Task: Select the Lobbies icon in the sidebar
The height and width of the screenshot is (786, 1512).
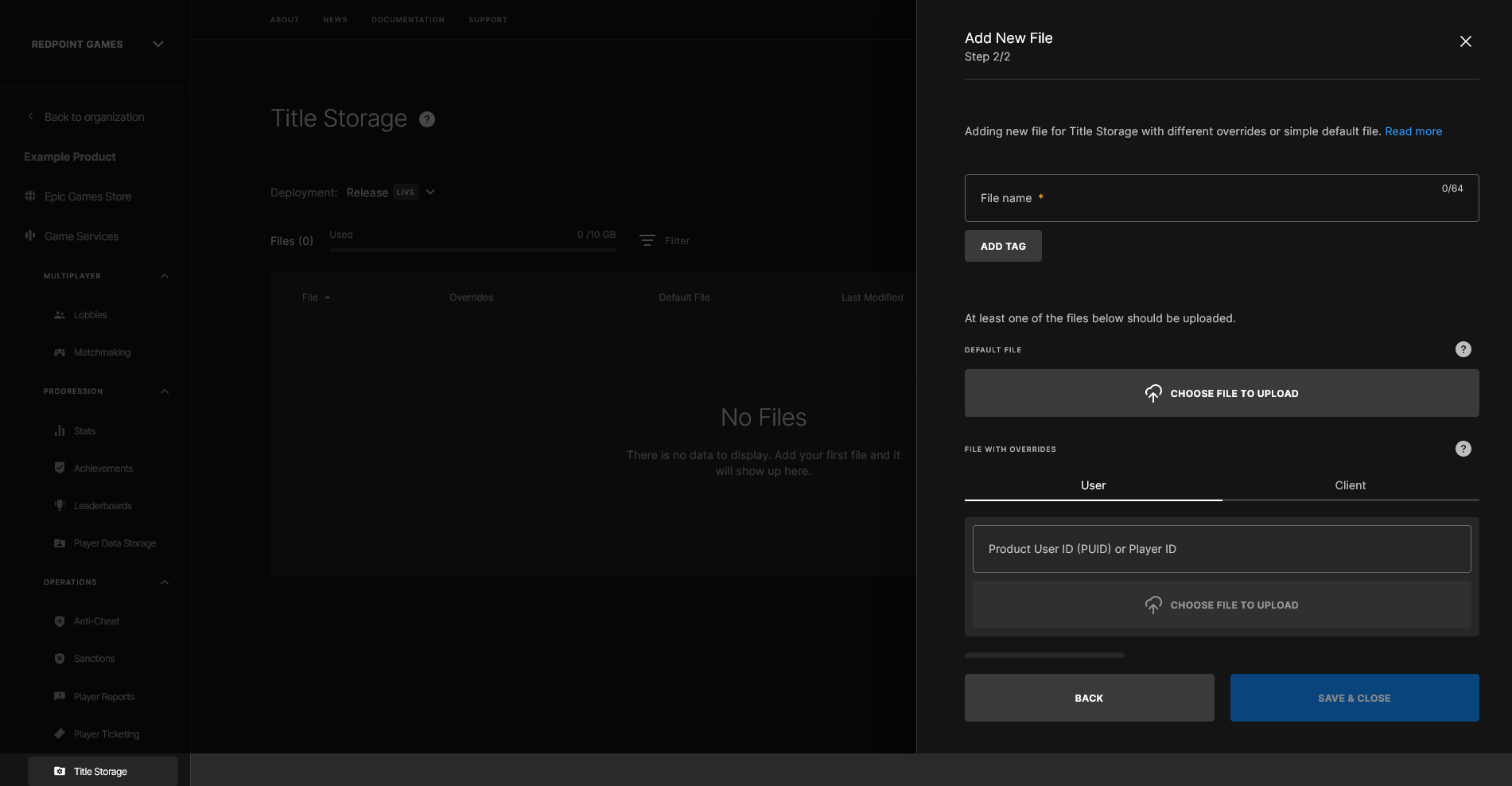Action: [x=60, y=314]
